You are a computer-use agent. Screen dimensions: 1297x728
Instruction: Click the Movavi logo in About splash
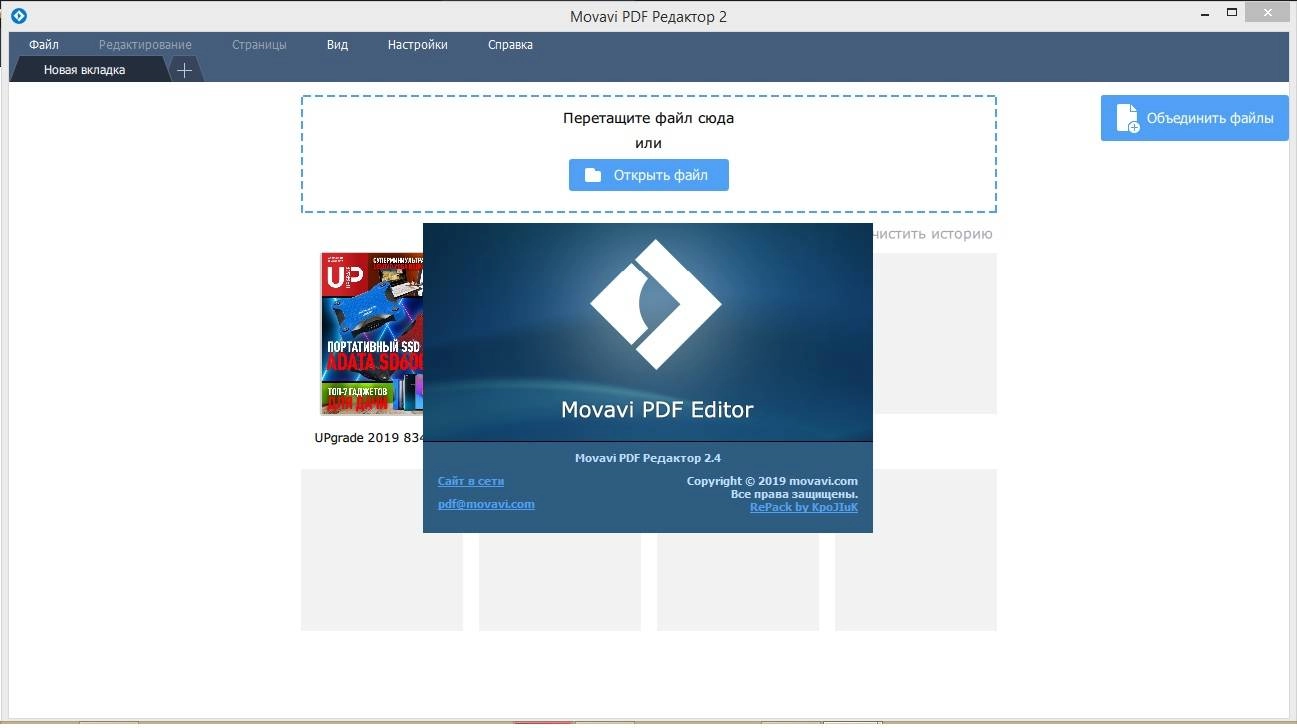tap(656, 304)
